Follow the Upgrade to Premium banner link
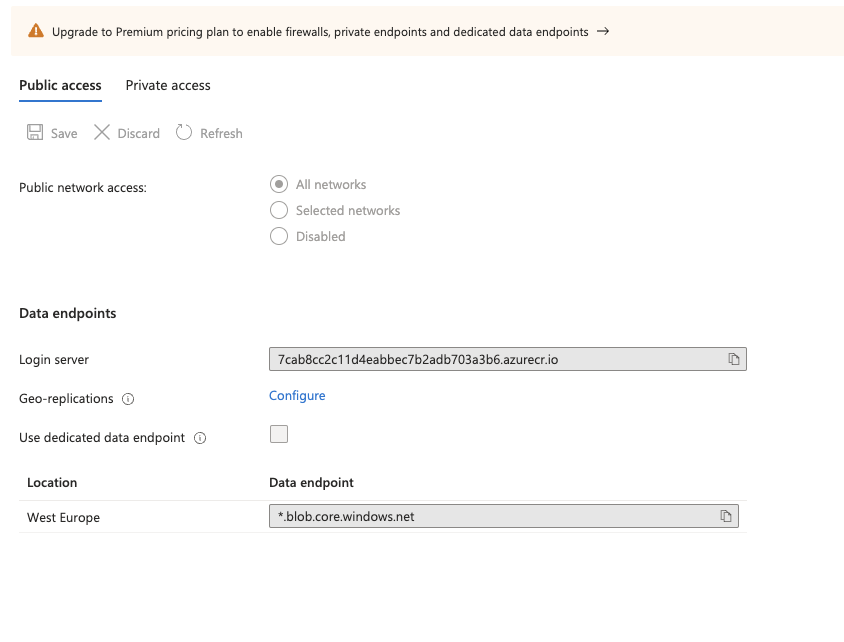This screenshot has width=844, height=642. [x=320, y=32]
